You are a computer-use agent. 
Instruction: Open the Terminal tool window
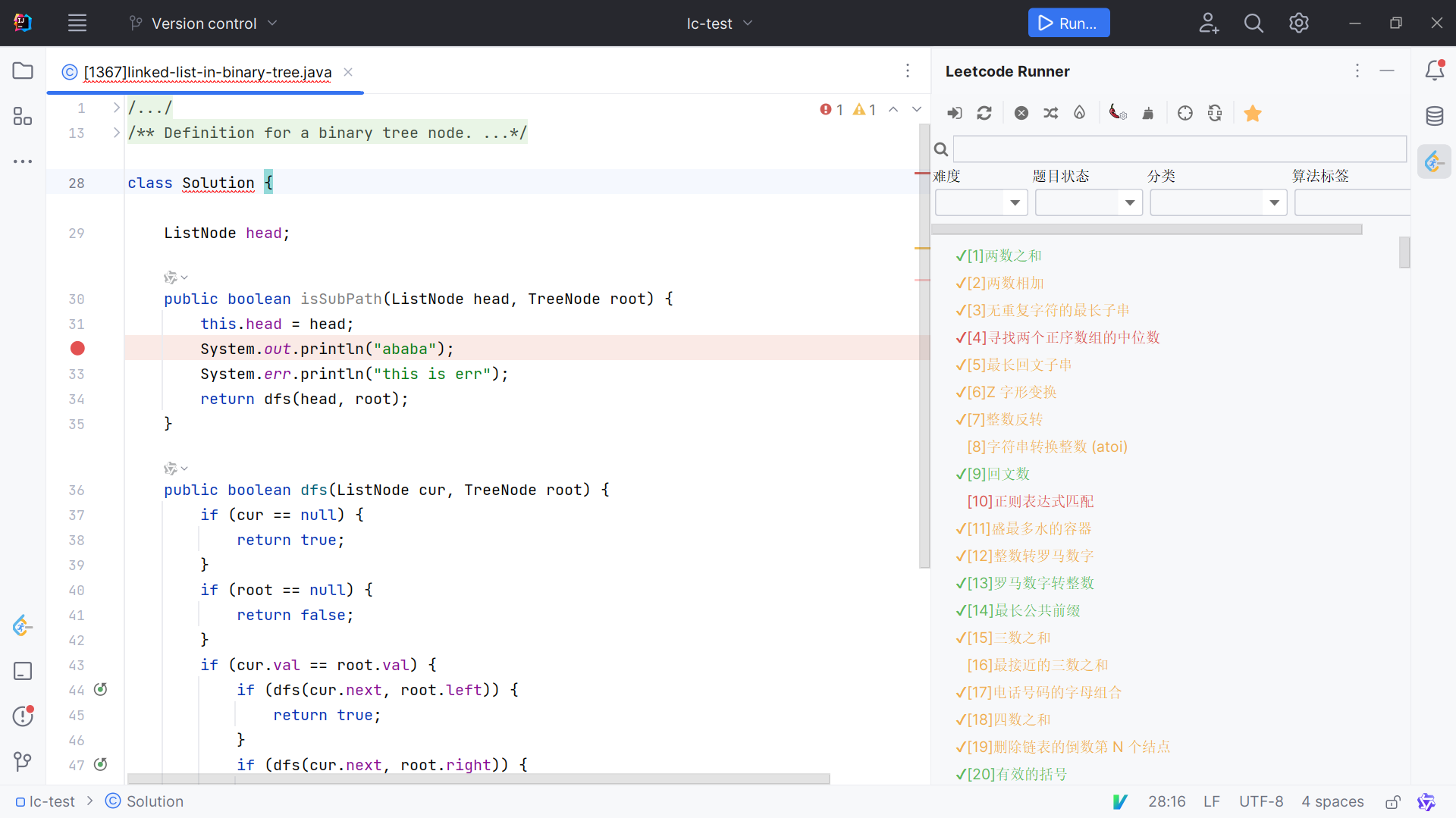coord(23,671)
